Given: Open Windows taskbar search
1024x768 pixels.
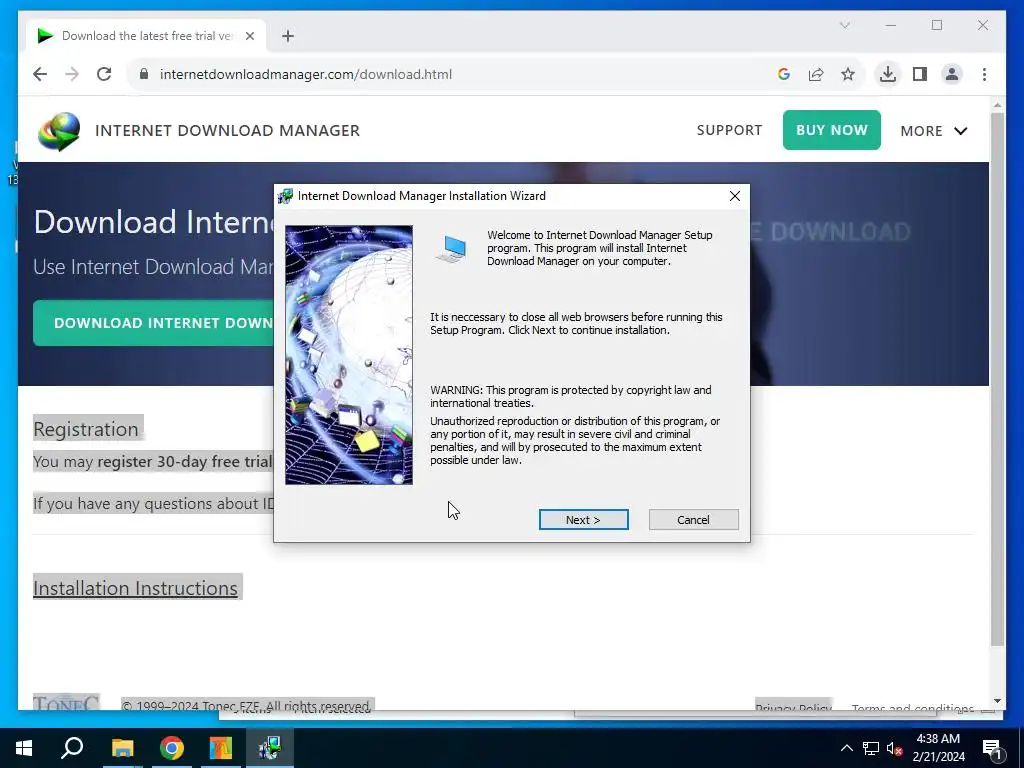Looking at the screenshot, I should [72, 748].
